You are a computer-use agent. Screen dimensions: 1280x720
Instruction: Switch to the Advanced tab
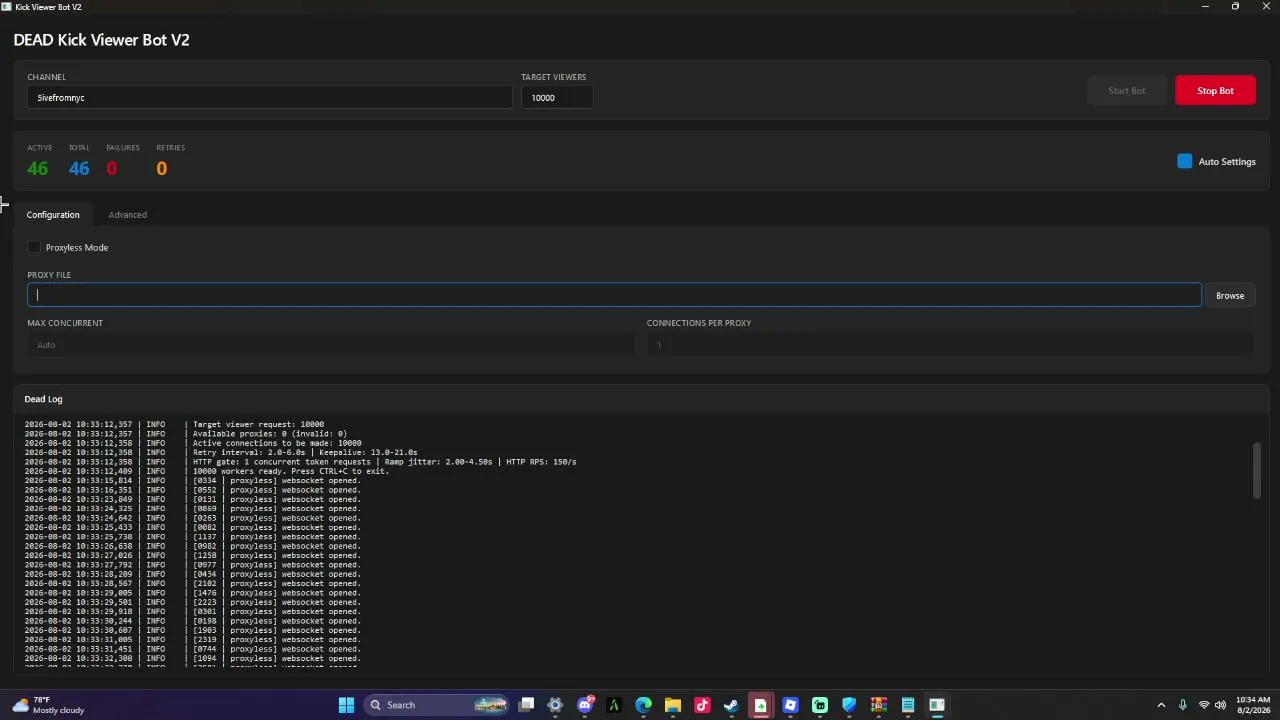[127, 214]
